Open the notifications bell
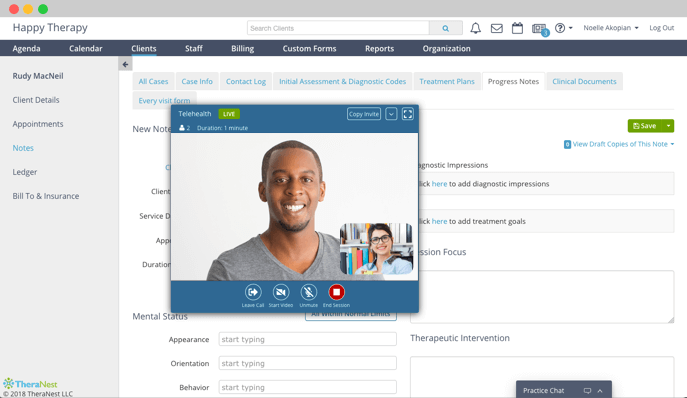The image size is (687, 398). (475, 28)
